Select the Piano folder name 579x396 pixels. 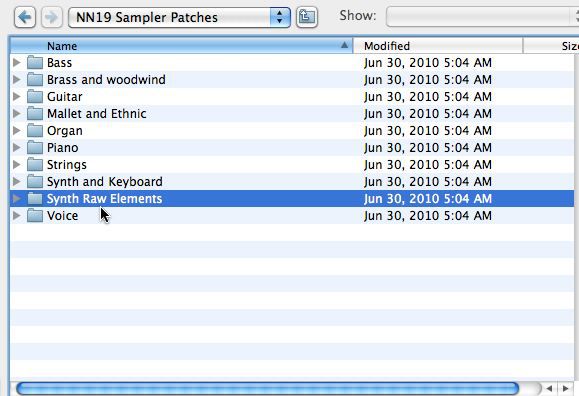pos(62,148)
